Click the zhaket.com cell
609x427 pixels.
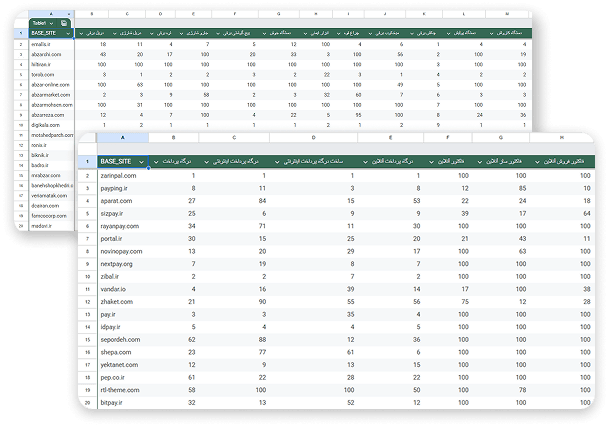pos(123,302)
